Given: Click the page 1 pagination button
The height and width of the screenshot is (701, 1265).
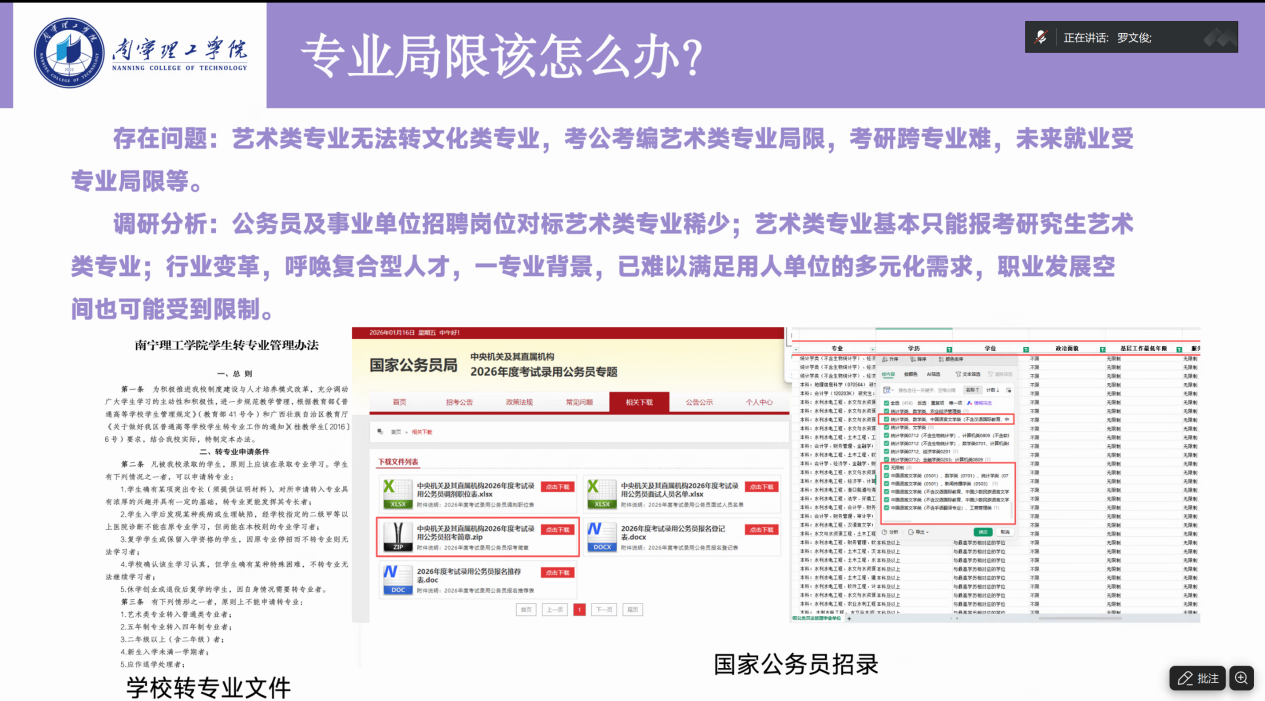Looking at the screenshot, I should click(x=579, y=609).
